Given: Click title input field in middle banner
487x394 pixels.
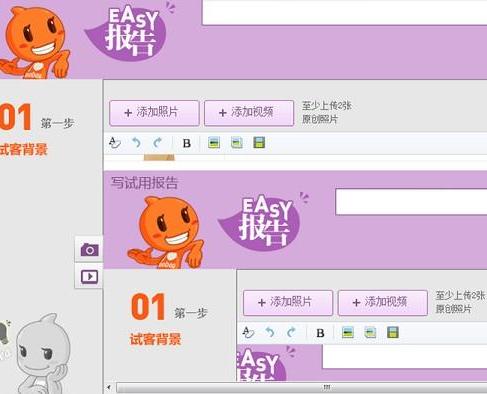Looking at the screenshot, I should [x=411, y=202].
